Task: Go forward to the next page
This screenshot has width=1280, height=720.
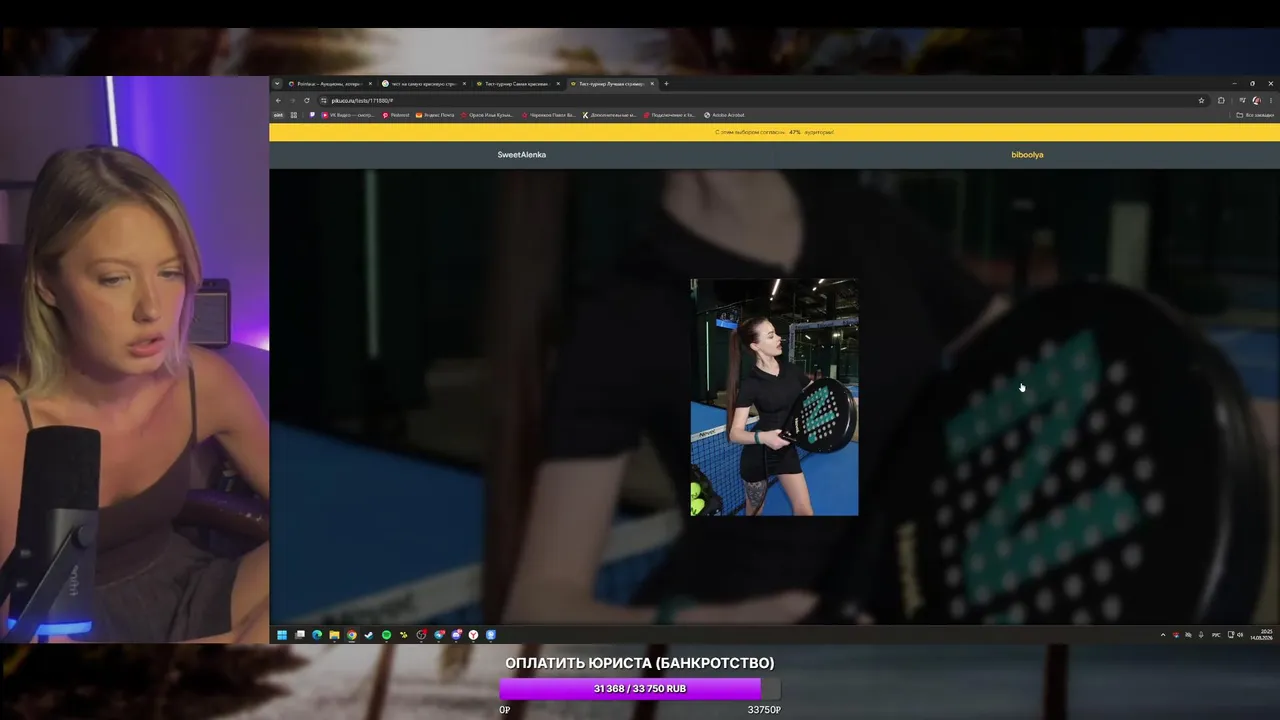Action: [292, 100]
